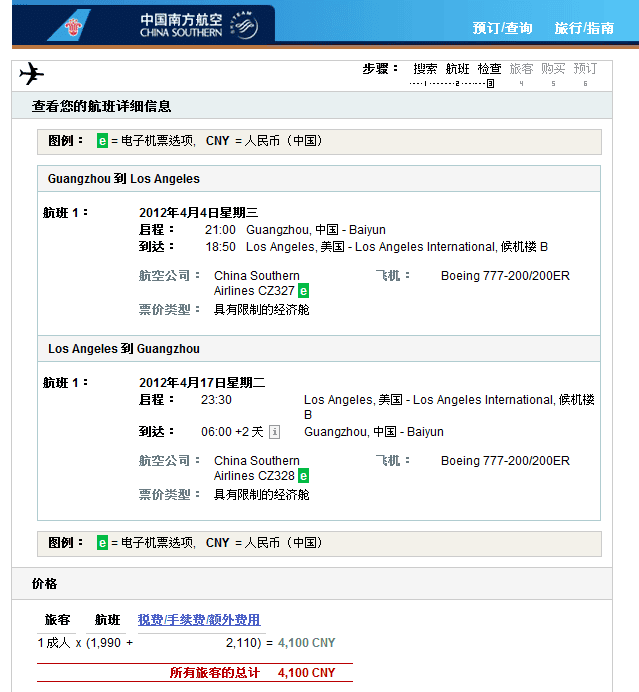Return to the 航班 step
639x692 pixels.
pos(457,69)
